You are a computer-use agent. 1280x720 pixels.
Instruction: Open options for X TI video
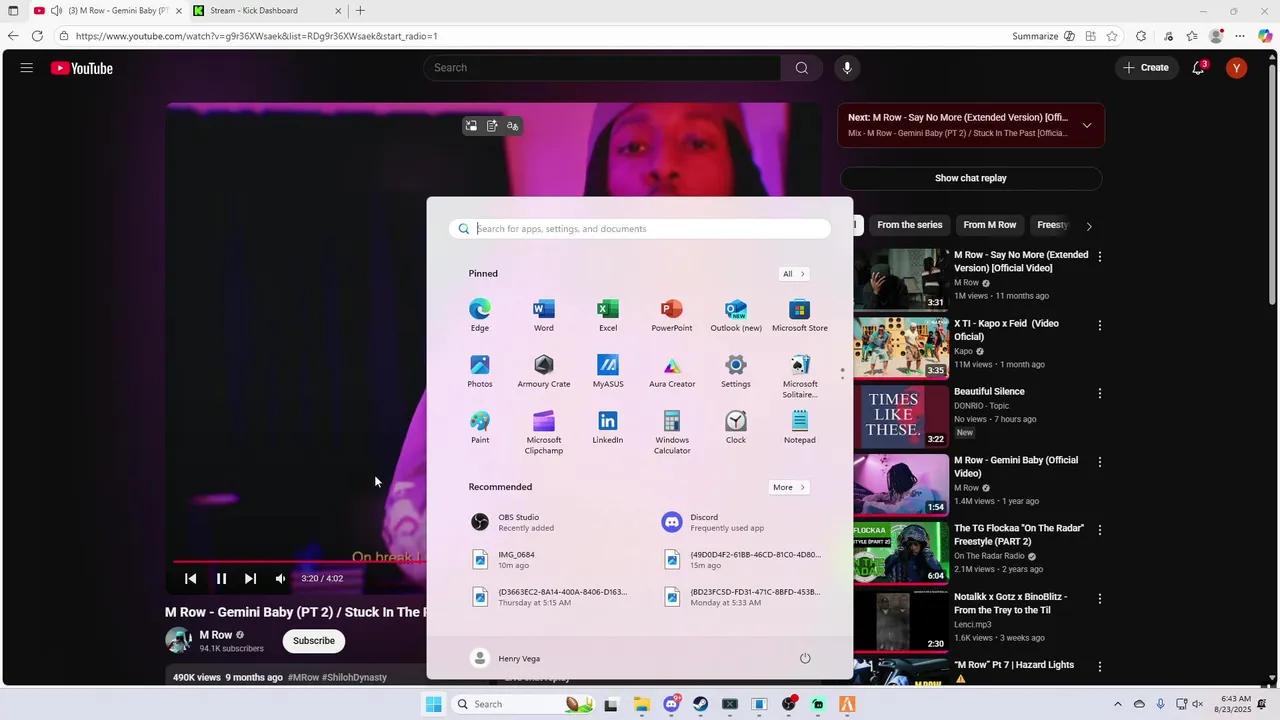[1100, 325]
